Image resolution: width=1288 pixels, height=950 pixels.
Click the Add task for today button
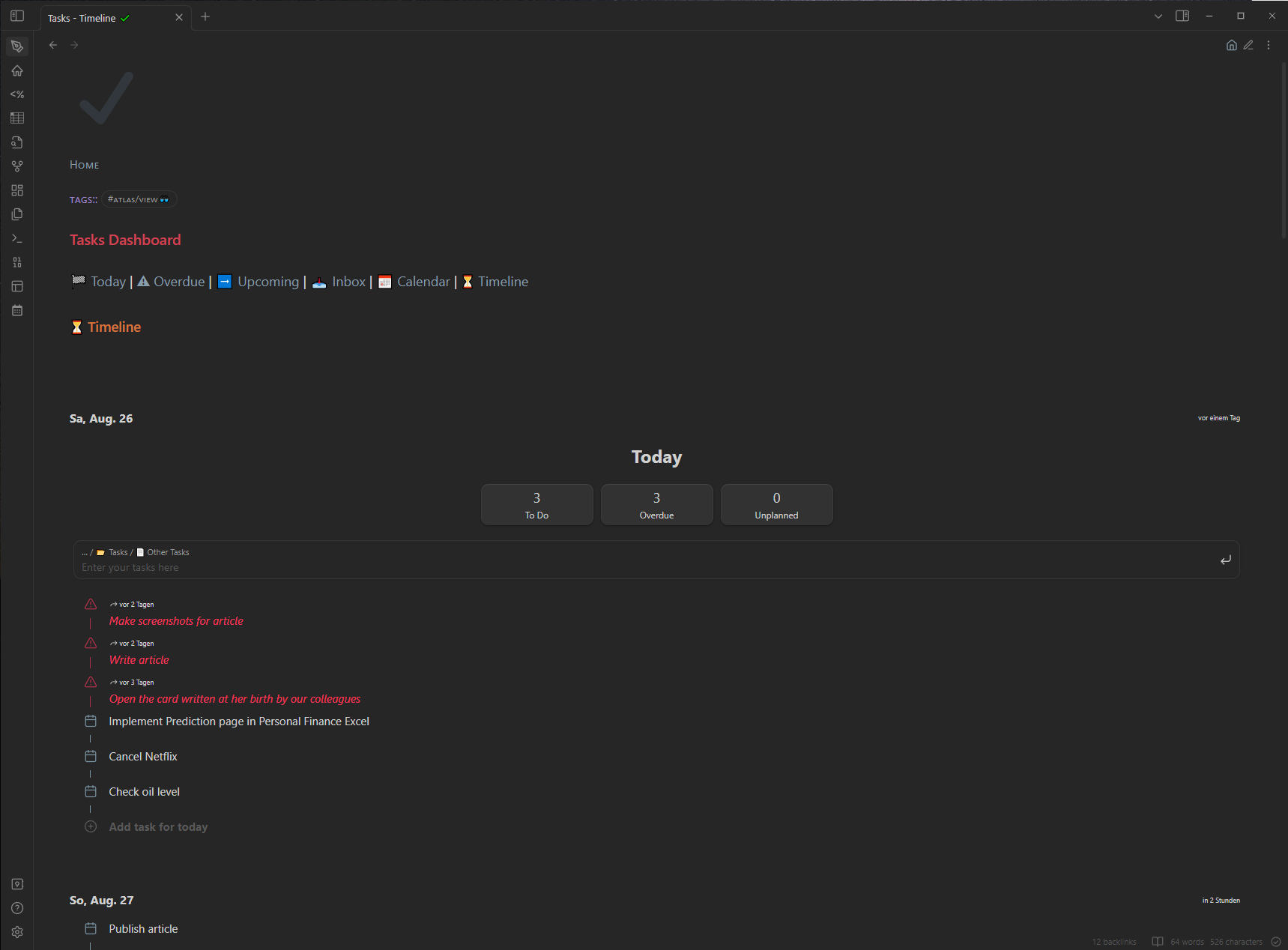(158, 826)
